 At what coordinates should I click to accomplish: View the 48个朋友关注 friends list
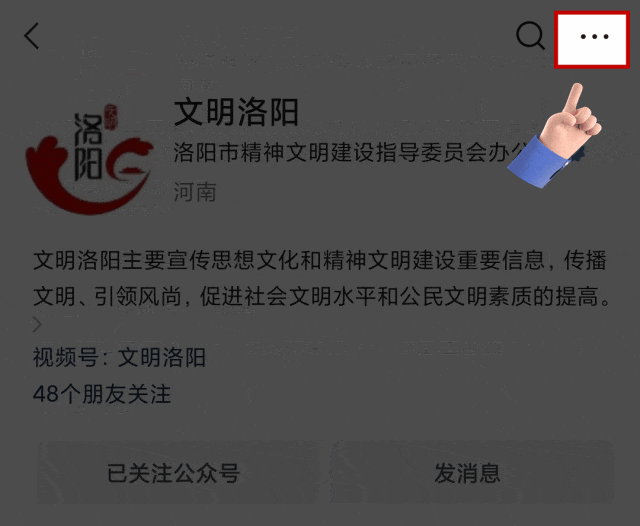[x=102, y=394]
